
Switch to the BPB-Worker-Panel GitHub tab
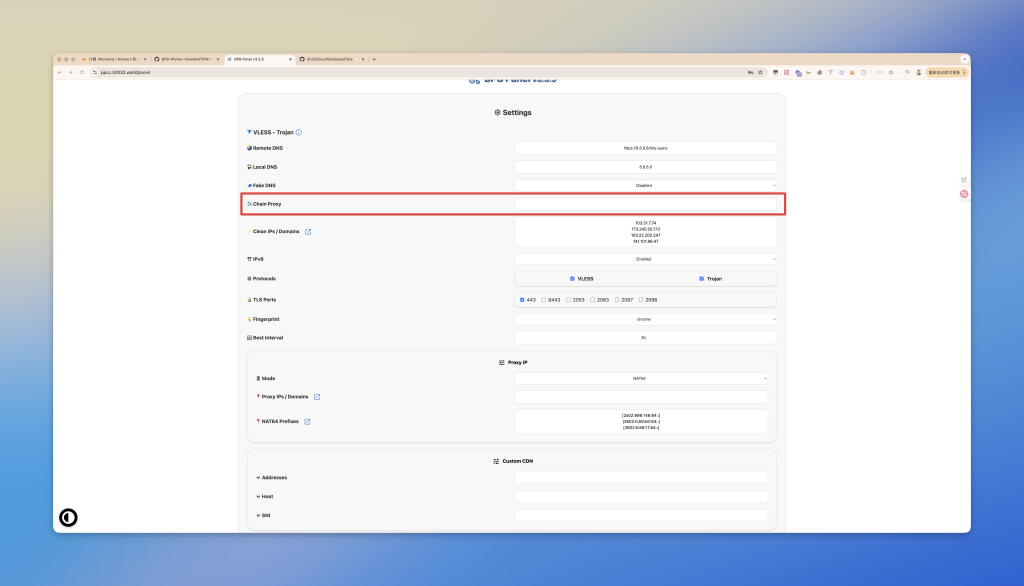click(x=185, y=59)
